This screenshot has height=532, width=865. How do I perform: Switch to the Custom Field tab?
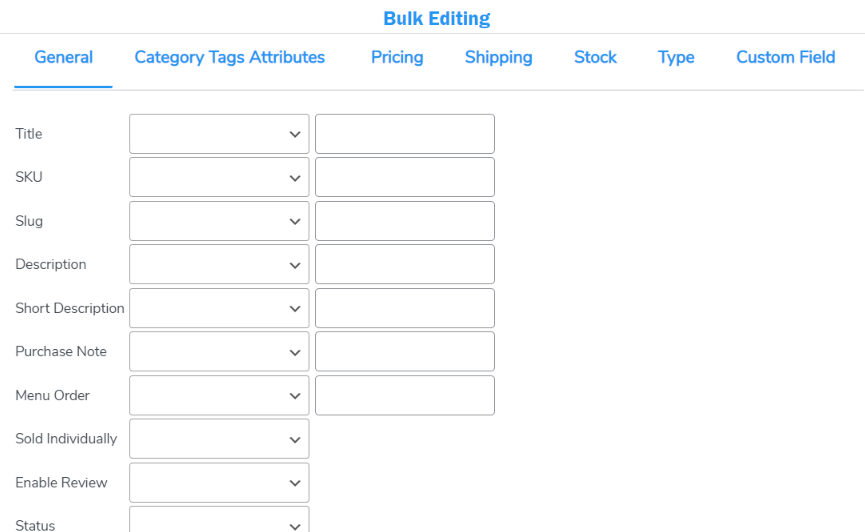(x=786, y=57)
